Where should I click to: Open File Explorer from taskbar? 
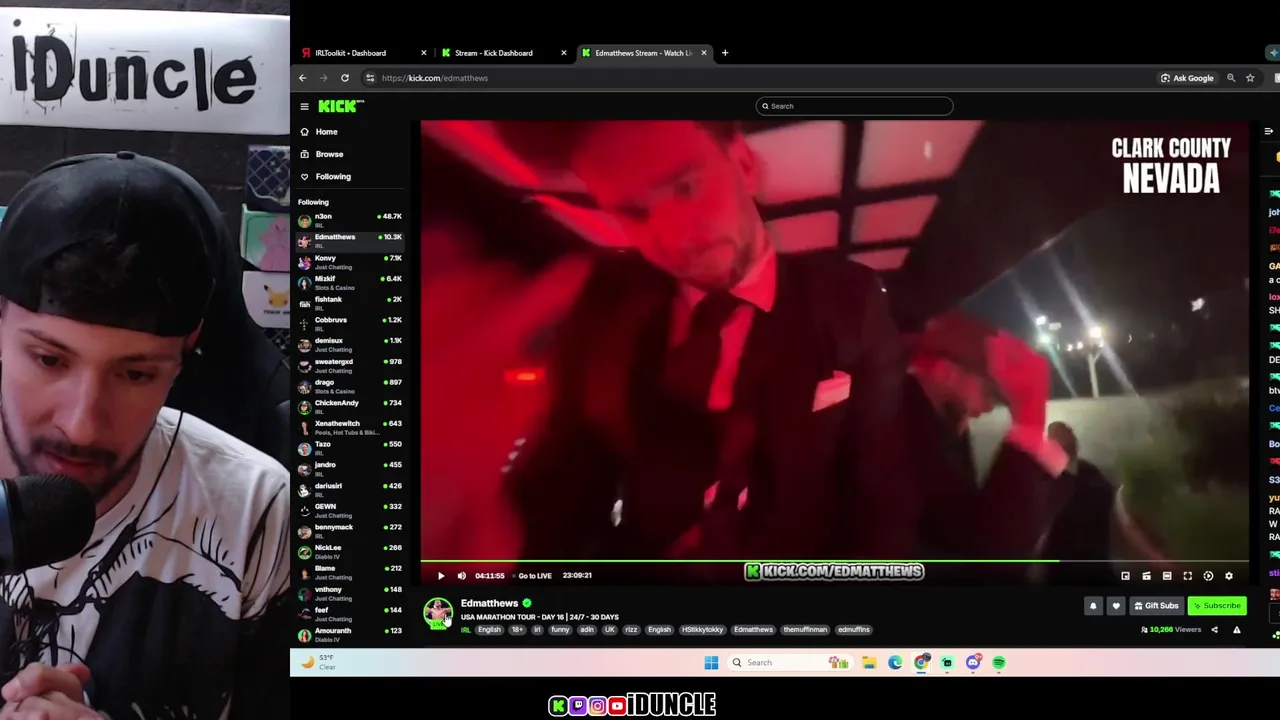(869, 662)
